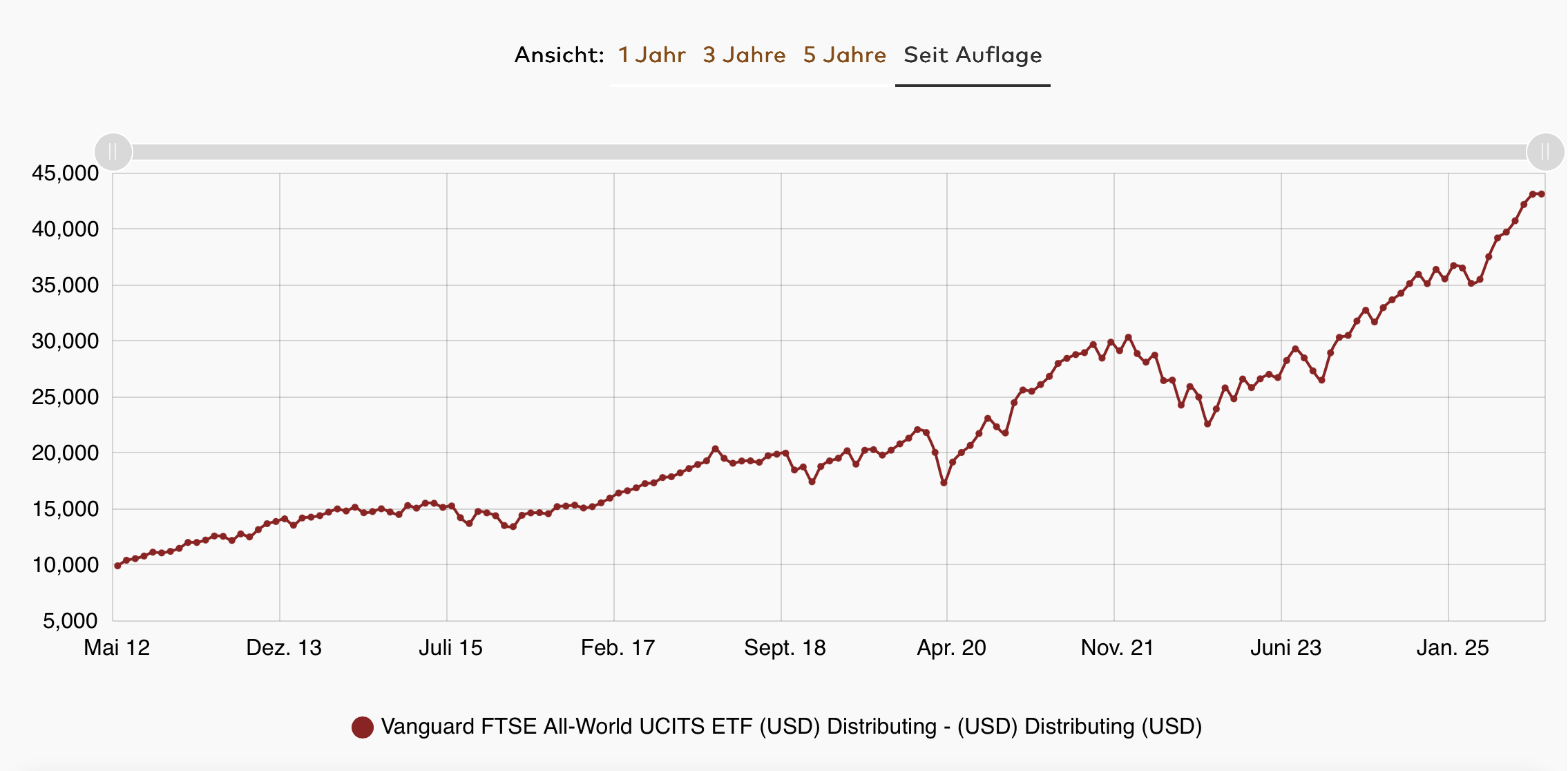1568x771 pixels.
Task: Toggle the Vanguard FTSE All-World series legend
Action: click(791, 727)
